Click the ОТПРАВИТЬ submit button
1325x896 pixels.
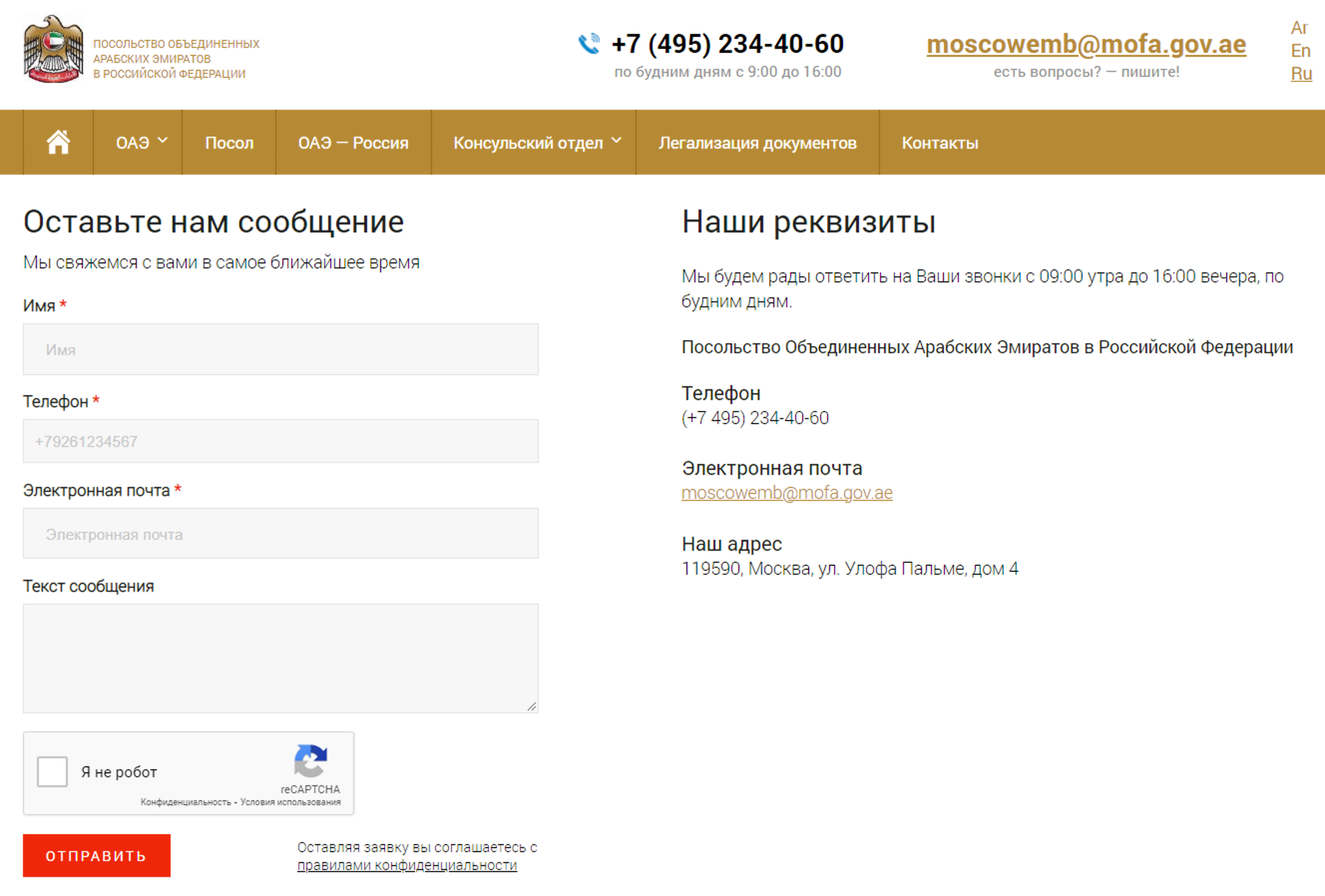pyautogui.click(x=96, y=855)
